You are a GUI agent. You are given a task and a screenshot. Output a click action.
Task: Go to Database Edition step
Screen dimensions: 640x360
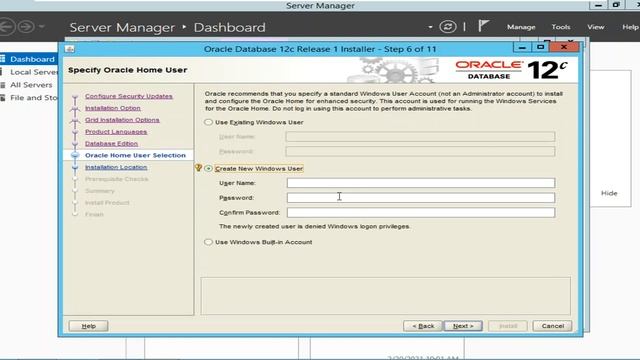pos(111,144)
